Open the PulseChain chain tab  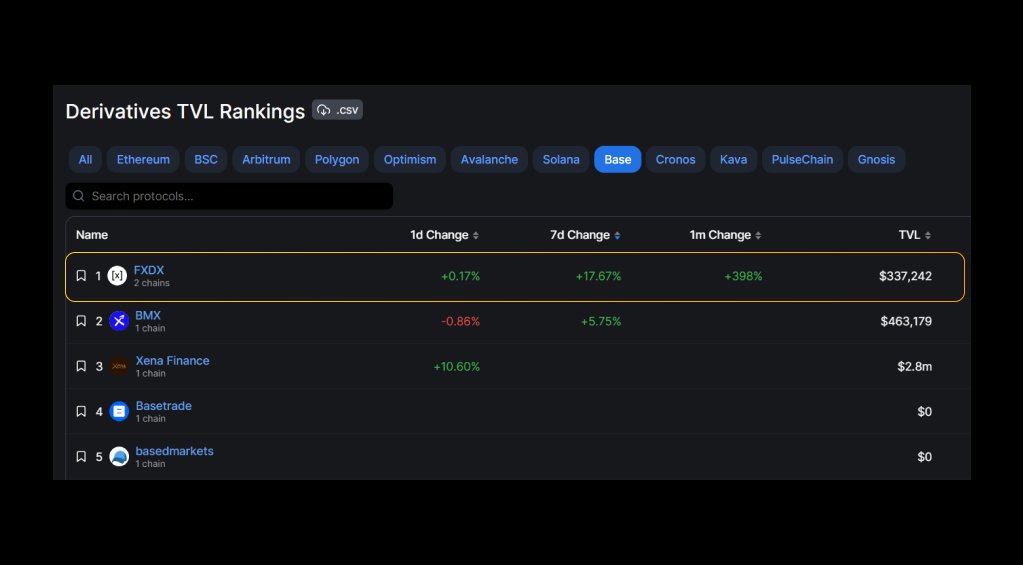[802, 159]
